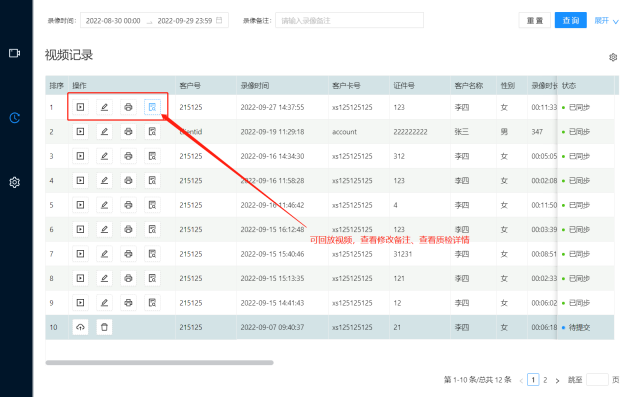Open the history clock sidebar icon

point(14,118)
